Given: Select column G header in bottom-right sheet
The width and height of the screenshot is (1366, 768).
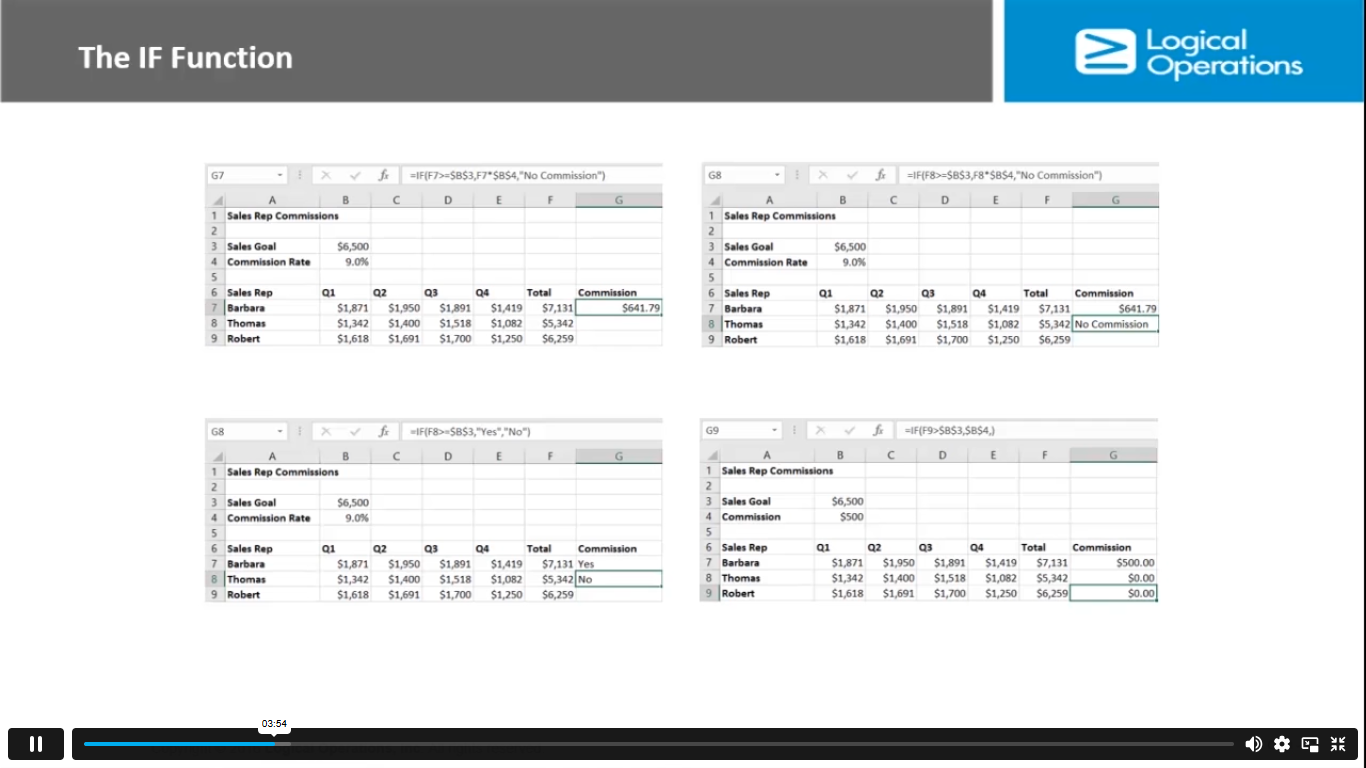Looking at the screenshot, I should pos(1113,455).
